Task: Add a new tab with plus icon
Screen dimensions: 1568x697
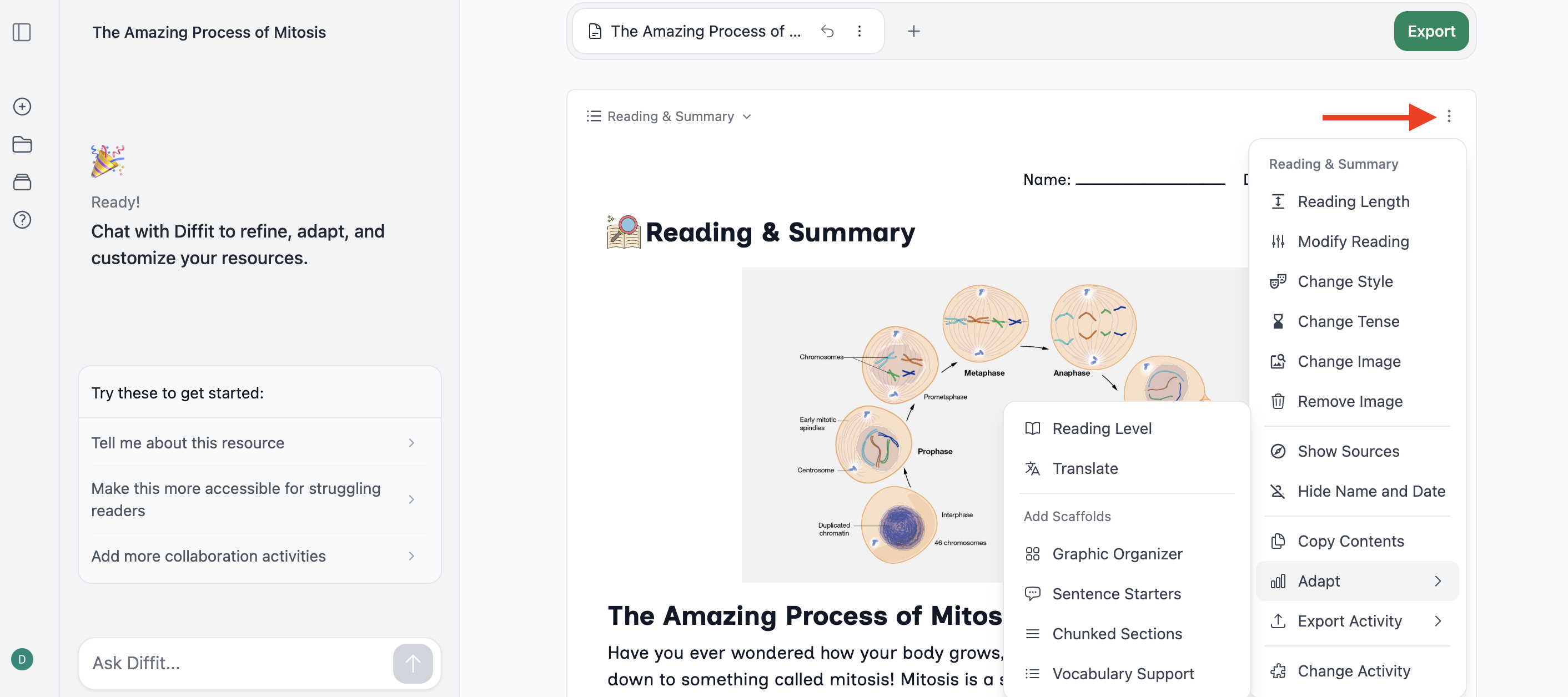Action: [913, 31]
